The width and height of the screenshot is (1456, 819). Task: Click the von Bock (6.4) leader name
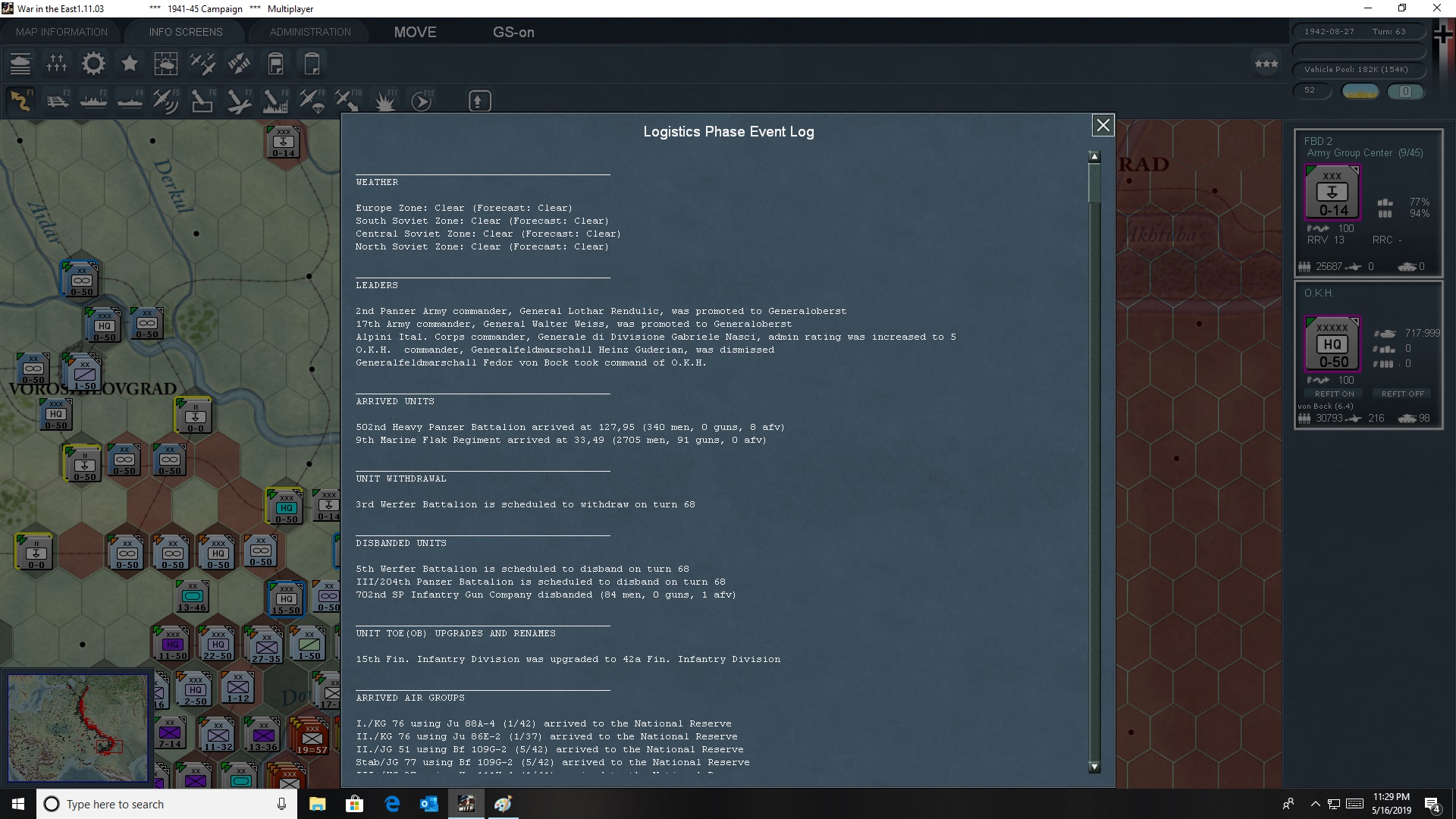coord(1326,406)
